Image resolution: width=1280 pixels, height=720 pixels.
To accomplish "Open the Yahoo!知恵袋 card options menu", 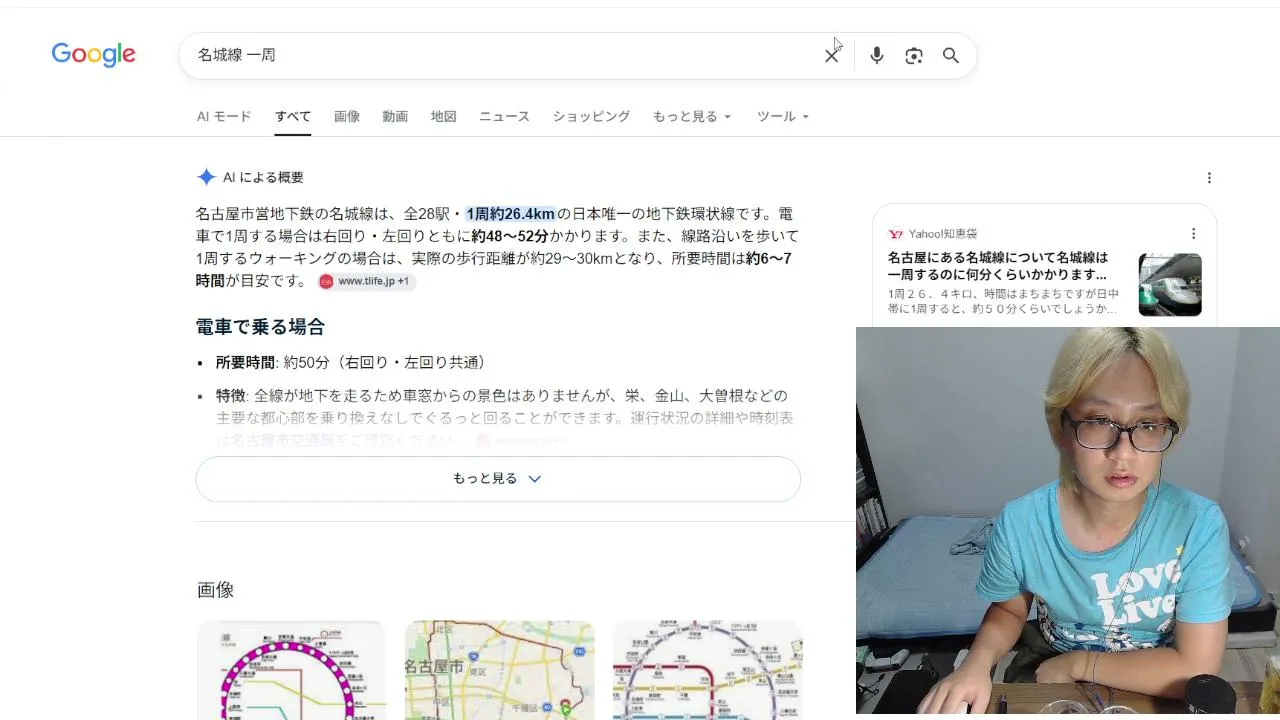I will (x=1193, y=233).
